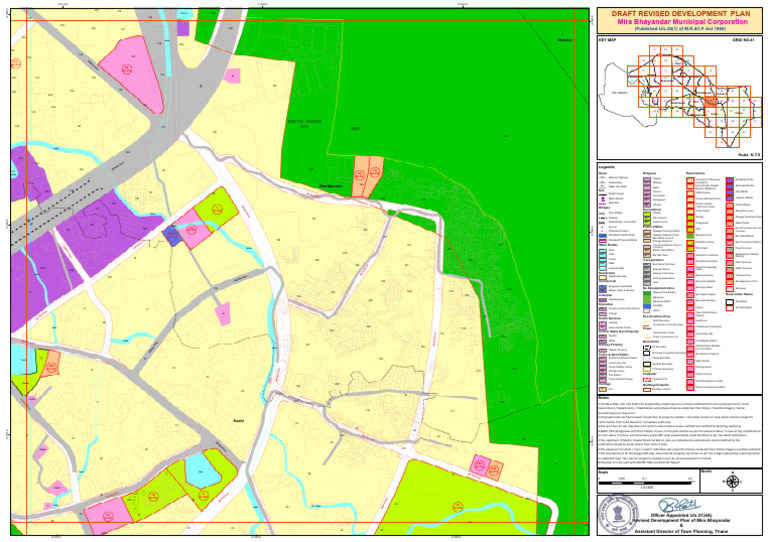Click the 'KEY MAP' label
The height and width of the screenshot is (542, 768).
(x=607, y=40)
